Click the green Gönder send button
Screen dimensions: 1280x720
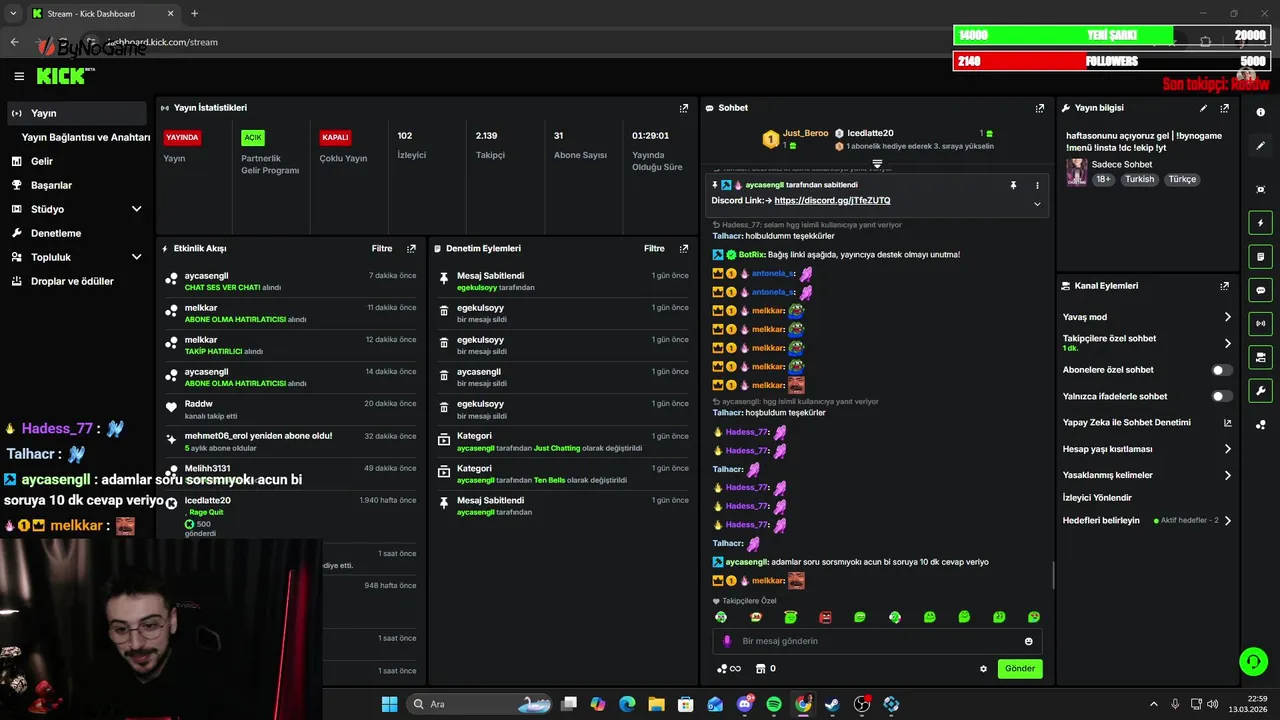[1020, 669]
